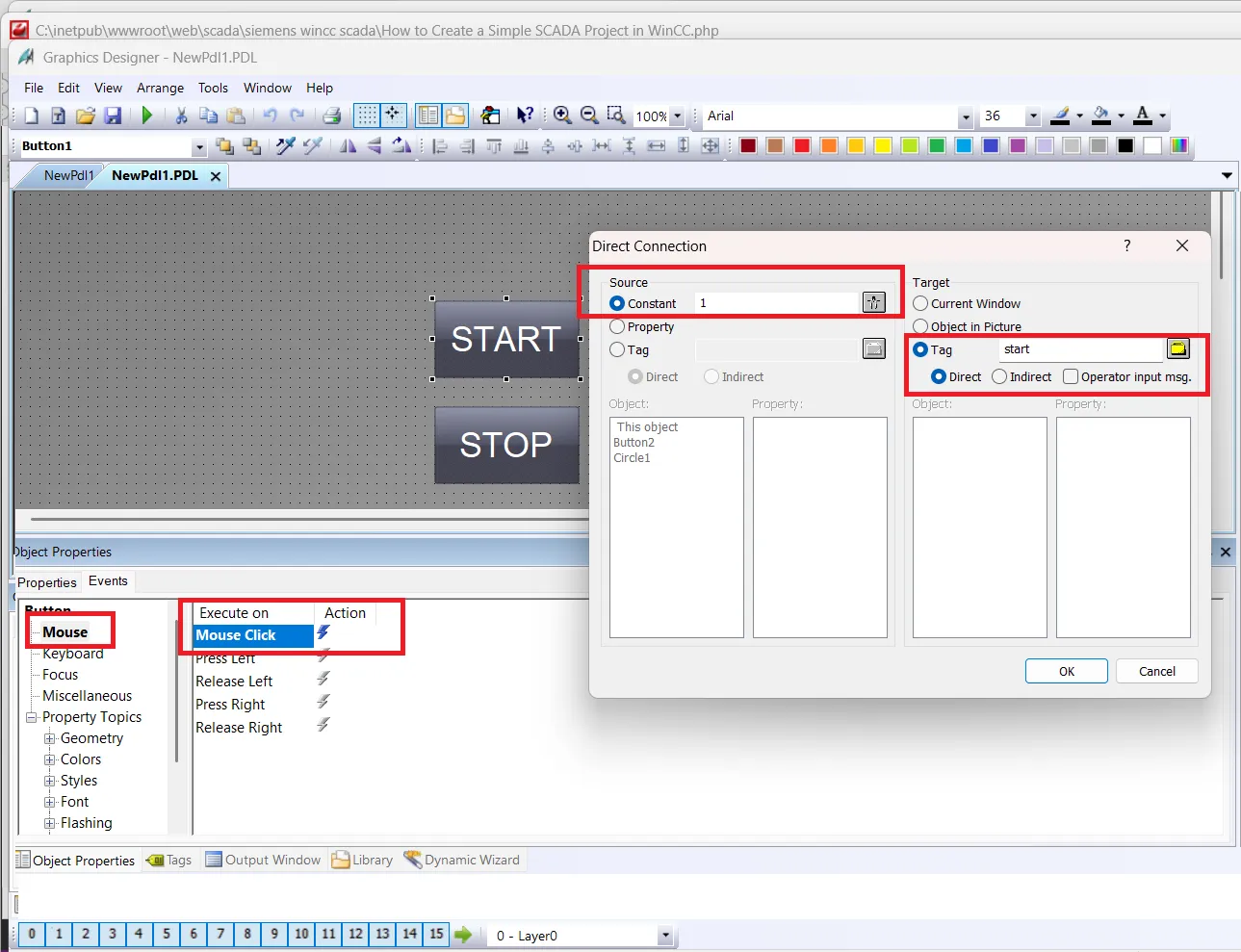Open the Arial font family dropdown
The width and height of the screenshot is (1241, 952).
pos(966,116)
